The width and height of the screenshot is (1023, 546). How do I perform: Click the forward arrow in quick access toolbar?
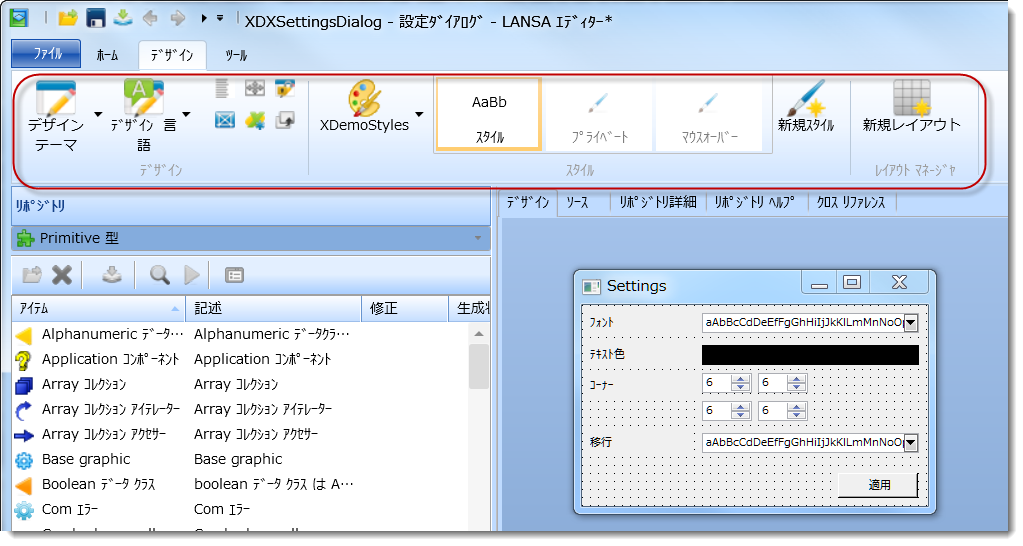(177, 18)
